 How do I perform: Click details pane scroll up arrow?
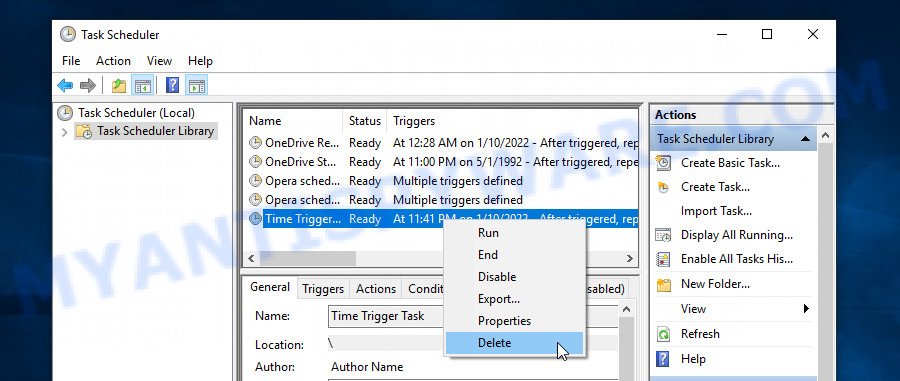[626, 310]
